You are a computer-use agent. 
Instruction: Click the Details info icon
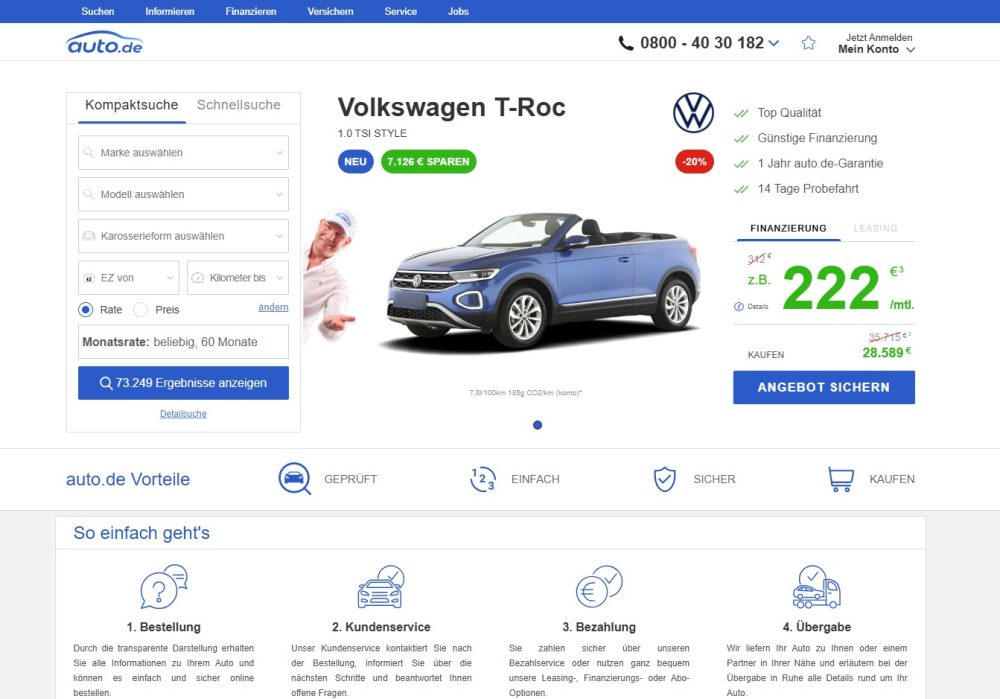tap(739, 307)
